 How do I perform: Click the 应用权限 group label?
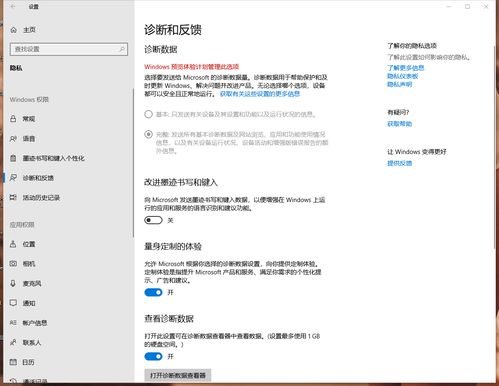[x=22, y=225]
